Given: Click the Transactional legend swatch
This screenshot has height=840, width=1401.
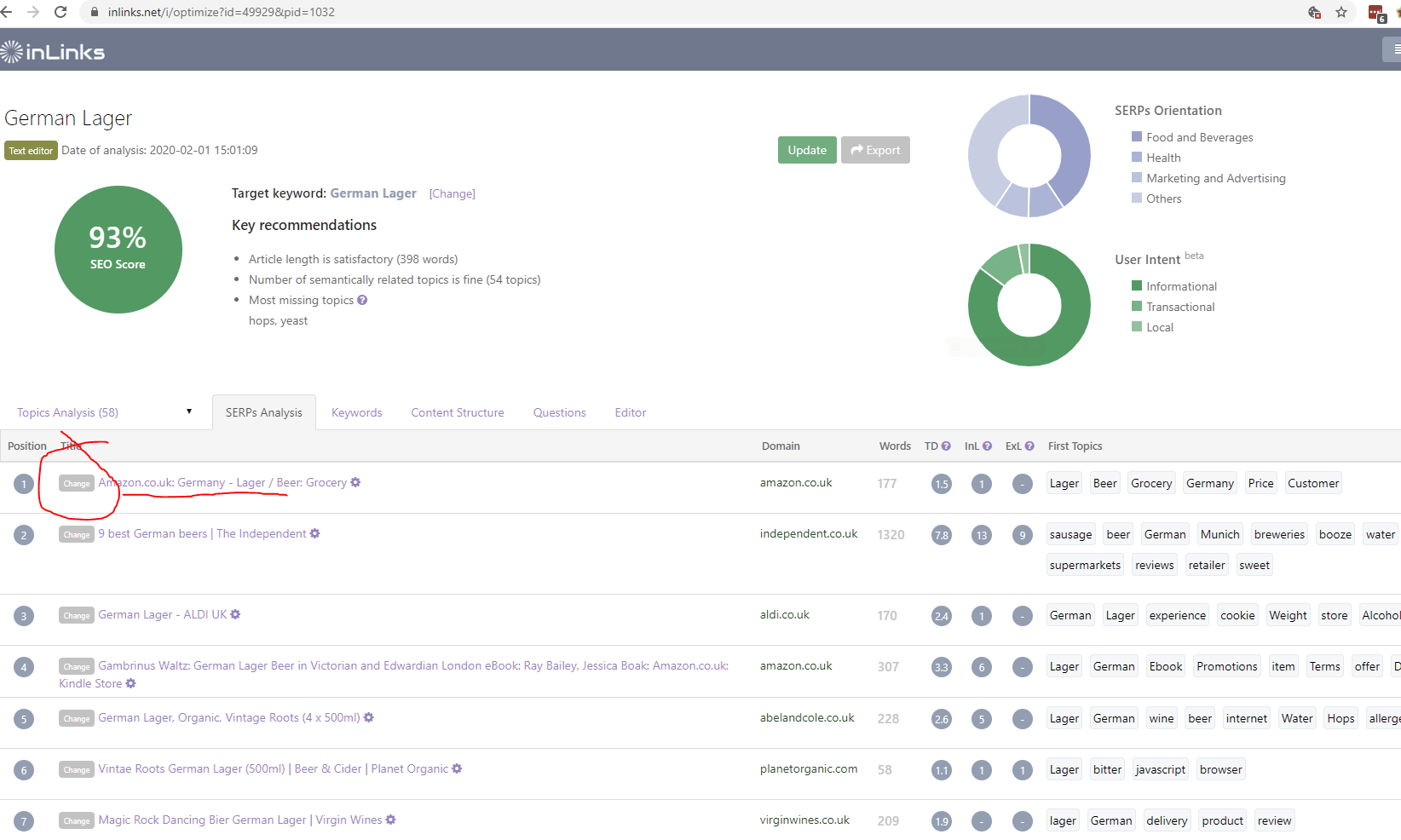Looking at the screenshot, I should [x=1137, y=306].
